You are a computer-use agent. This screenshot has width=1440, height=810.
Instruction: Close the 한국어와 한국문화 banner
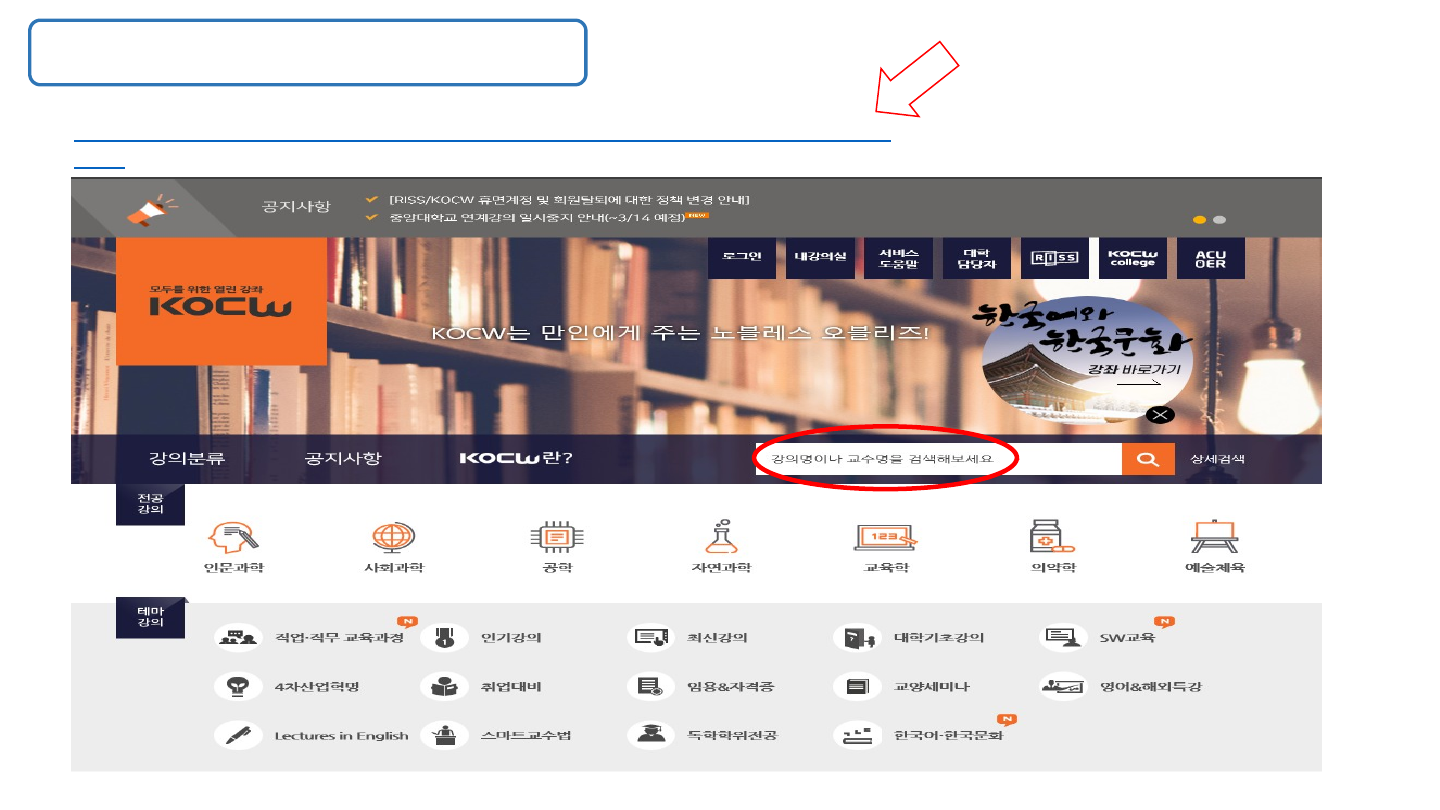pyautogui.click(x=1160, y=415)
